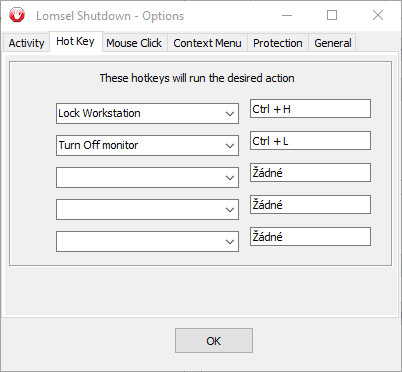402x372 pixels.
Task: Open the Turn Off monitor dropdown
Action: (147, 145)
